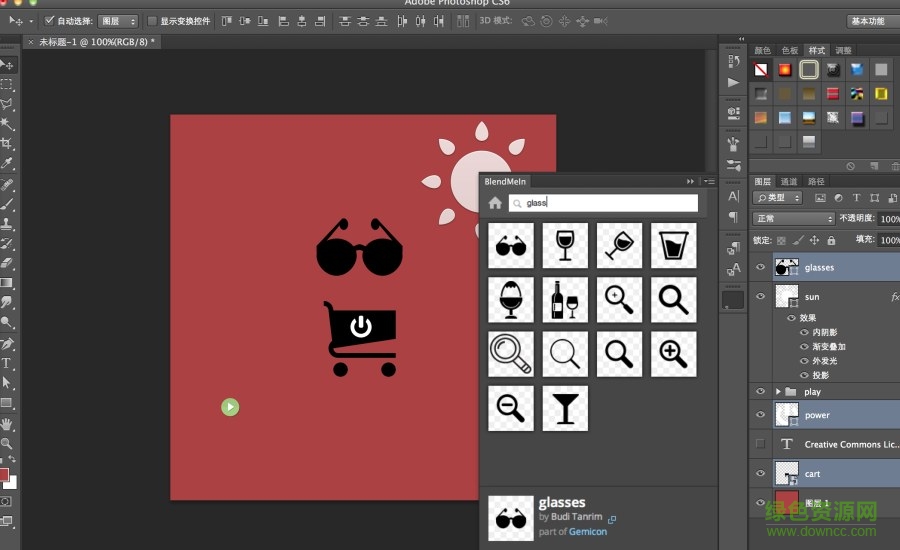Select the Magic Wand tool
Viewport: 900px width, 550px height.
click(7, 125)
